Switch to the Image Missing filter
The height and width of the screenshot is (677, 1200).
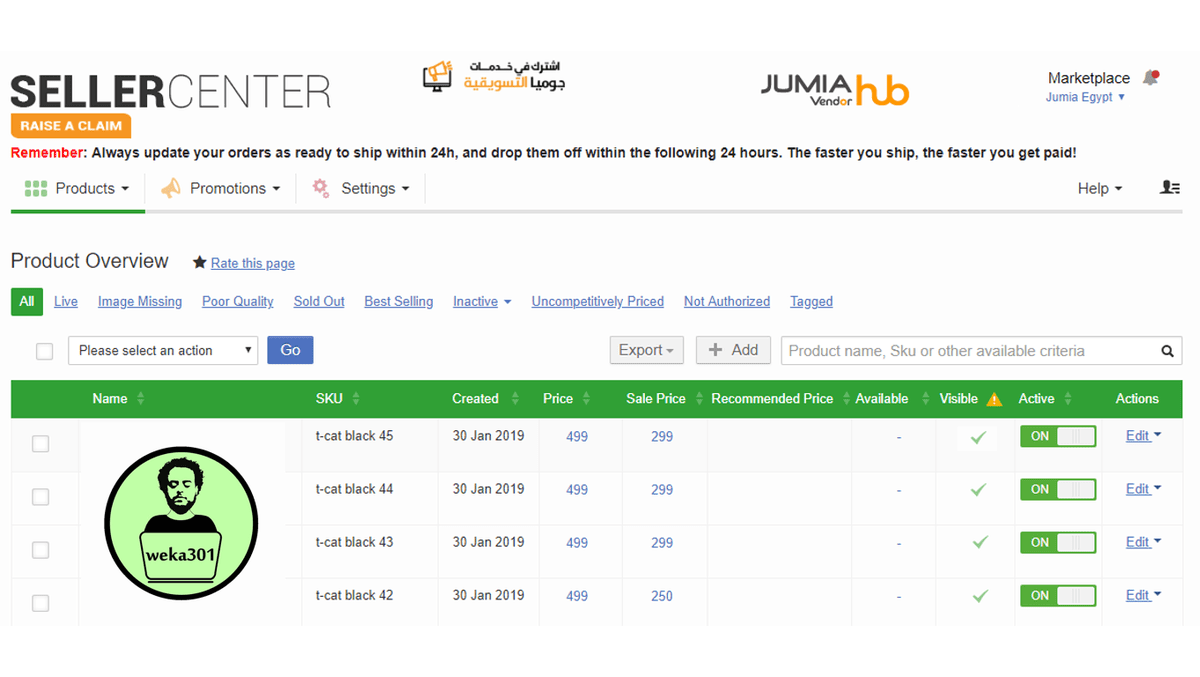(x=140, y=301)
